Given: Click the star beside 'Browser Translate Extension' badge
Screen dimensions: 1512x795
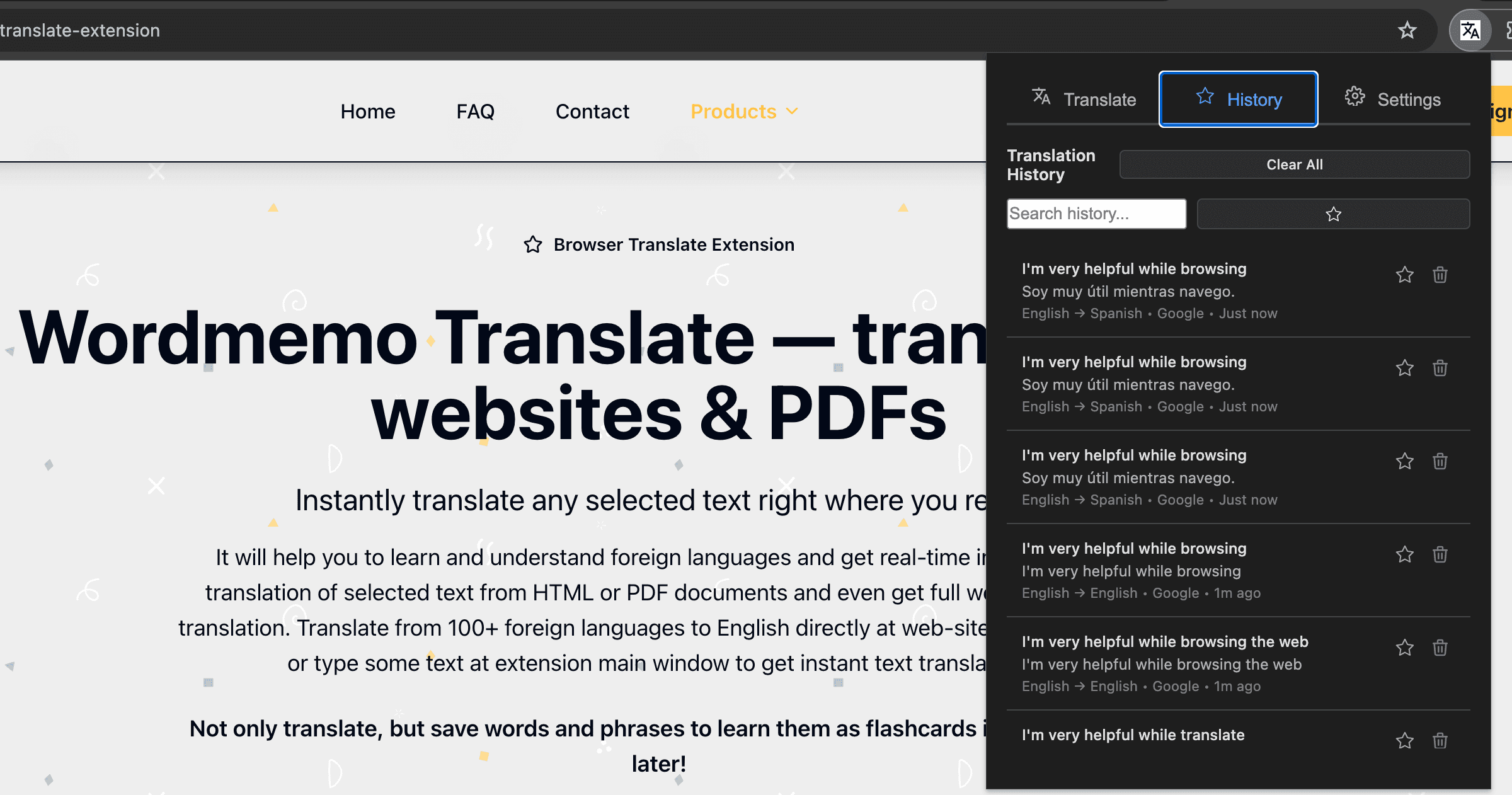Looking at the screenshot, I should pyautogui.click(x=533, y=244).
